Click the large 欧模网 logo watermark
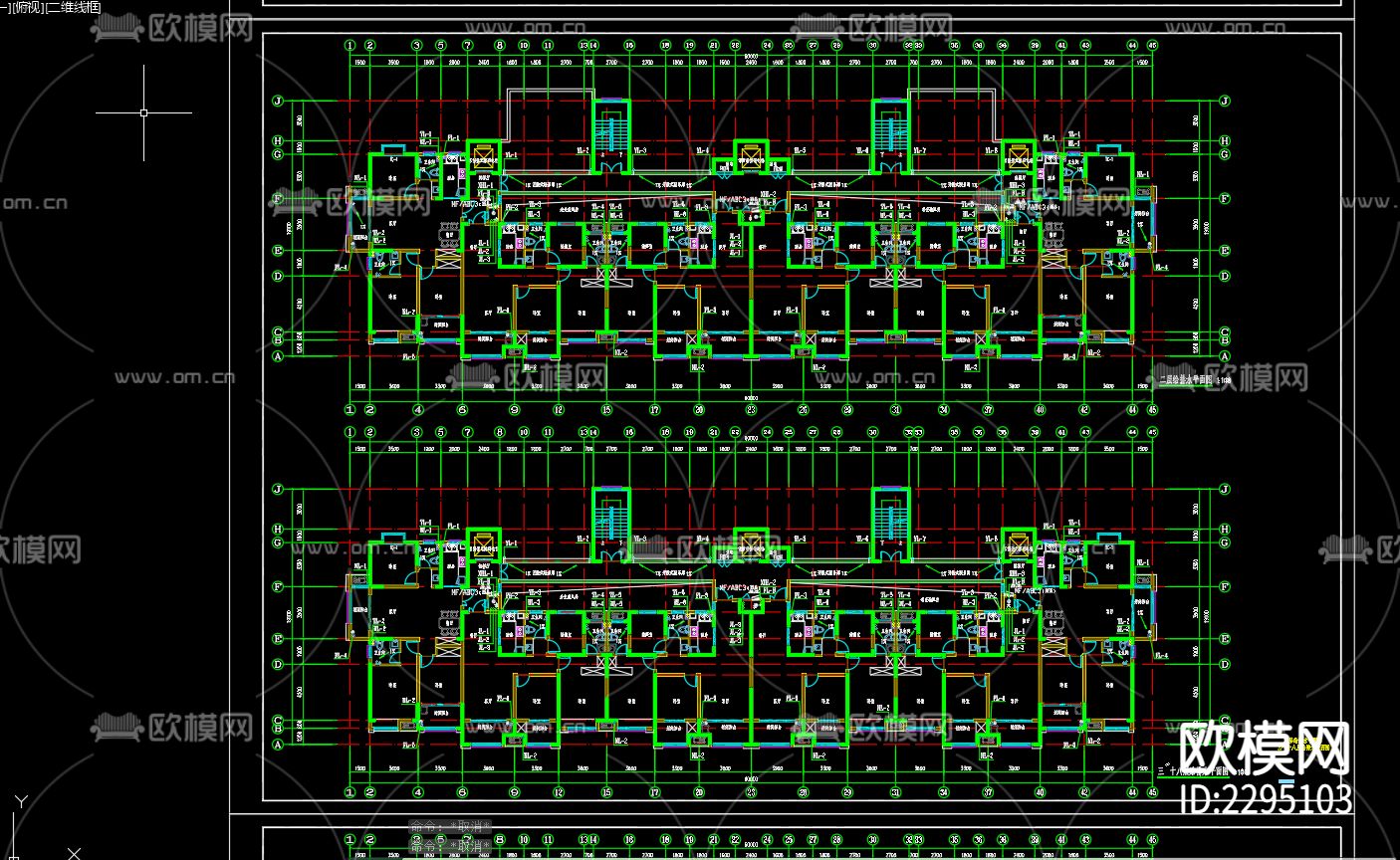Image resolution: width=1400 pixels, height=860 pixels. click(1265, 748)
